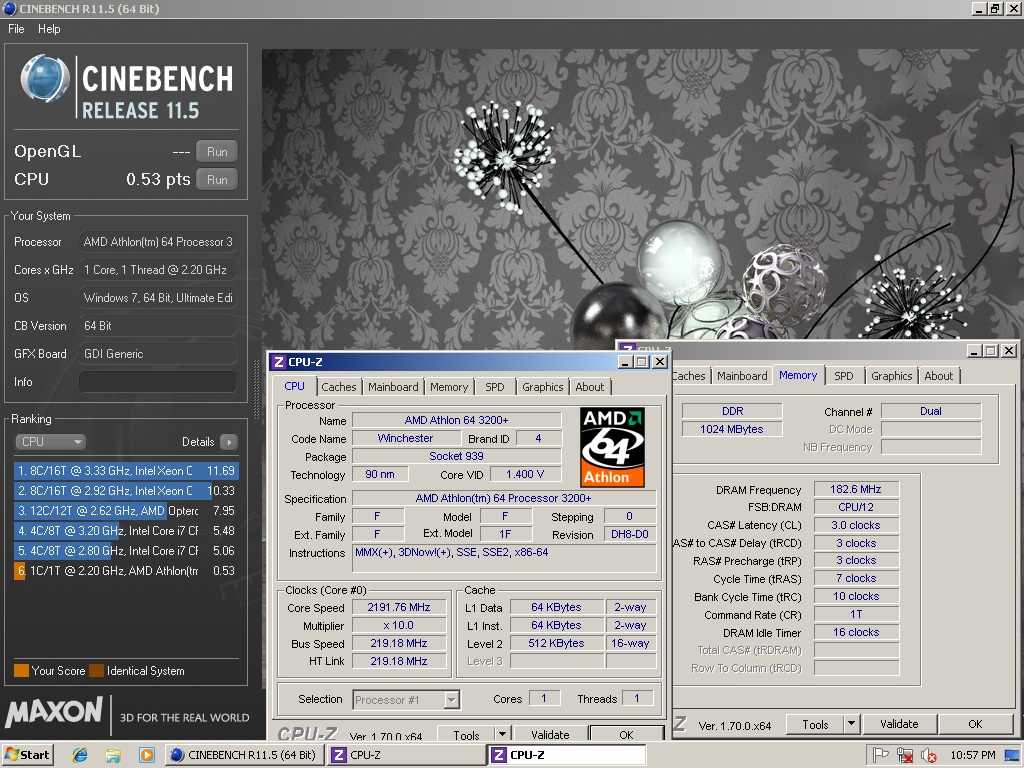
Task: Click the network status tray icon
Action: pos(904,755)
